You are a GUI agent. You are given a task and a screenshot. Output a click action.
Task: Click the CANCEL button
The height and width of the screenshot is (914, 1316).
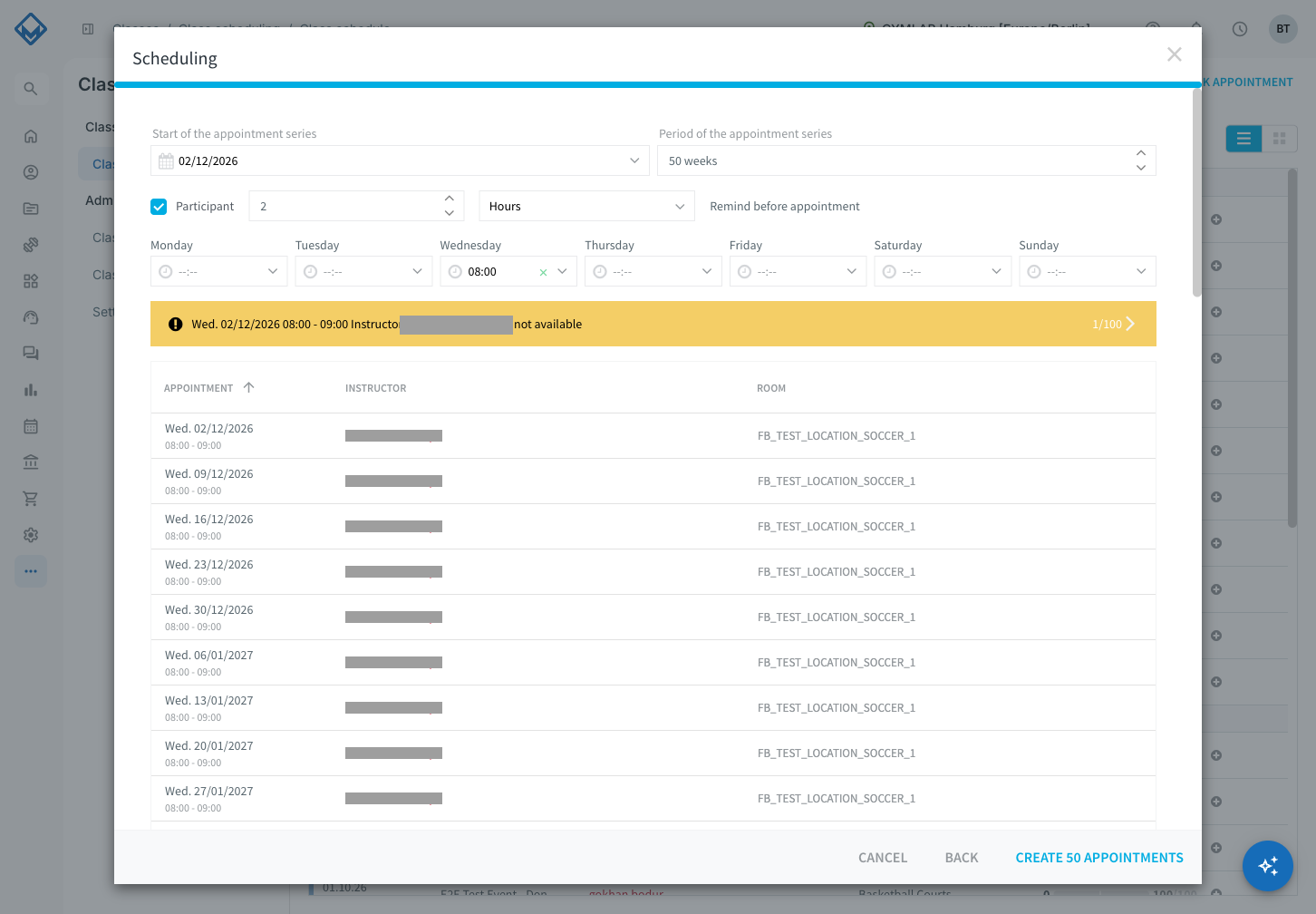point(883,858)
